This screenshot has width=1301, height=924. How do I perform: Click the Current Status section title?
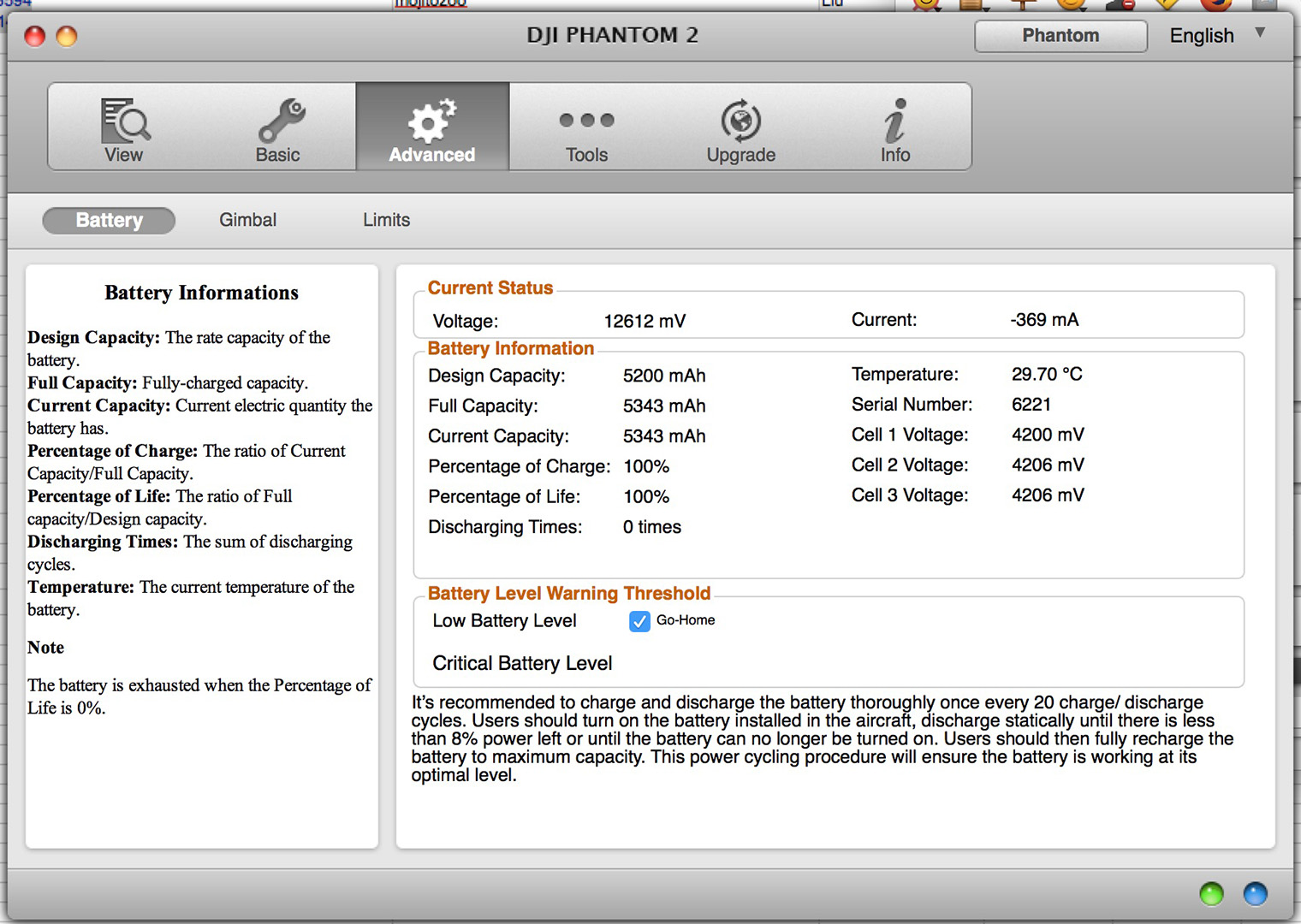coord(490,288)
